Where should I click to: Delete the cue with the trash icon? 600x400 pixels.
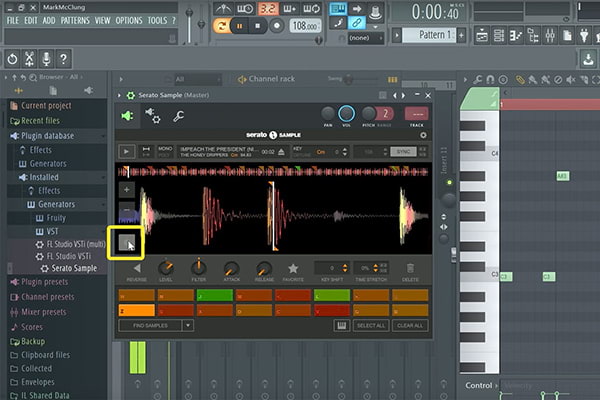click(410, 268)
